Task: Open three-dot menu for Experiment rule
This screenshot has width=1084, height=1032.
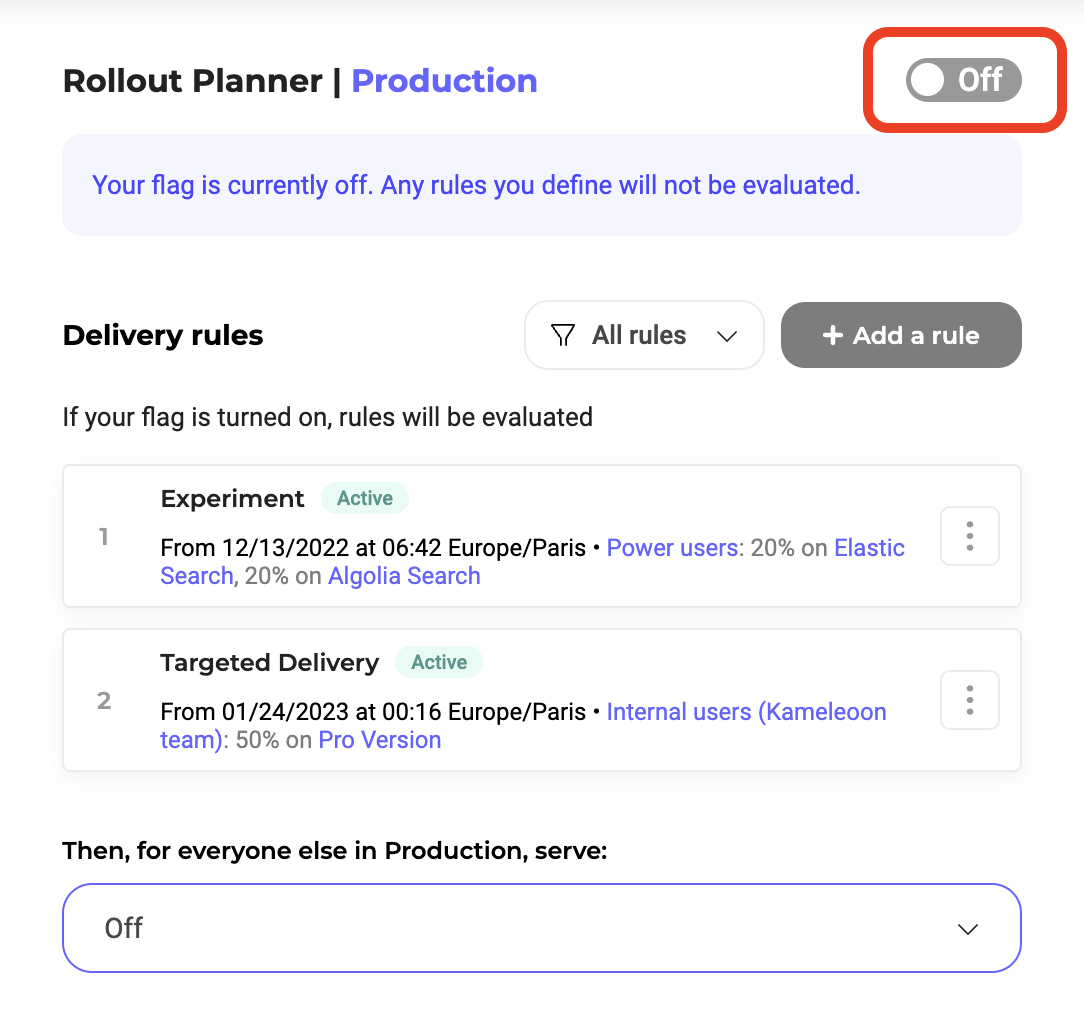Action: pyautogui.click(x=969, y=536)
